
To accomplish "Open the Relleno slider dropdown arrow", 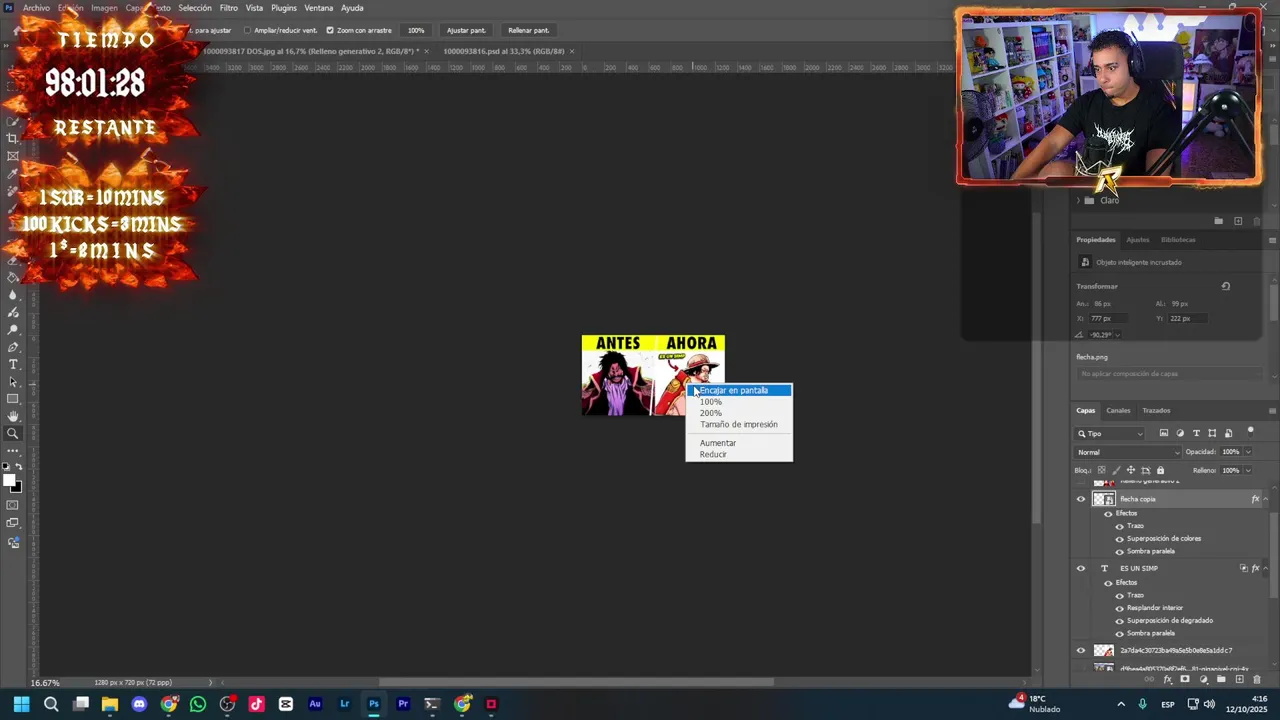I will (x=1249, y=470).
